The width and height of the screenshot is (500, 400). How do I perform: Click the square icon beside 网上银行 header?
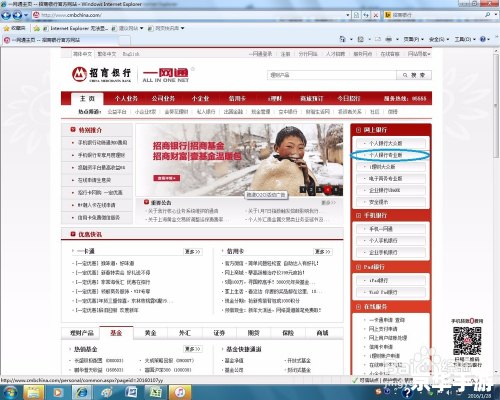(x=358, y=130)
